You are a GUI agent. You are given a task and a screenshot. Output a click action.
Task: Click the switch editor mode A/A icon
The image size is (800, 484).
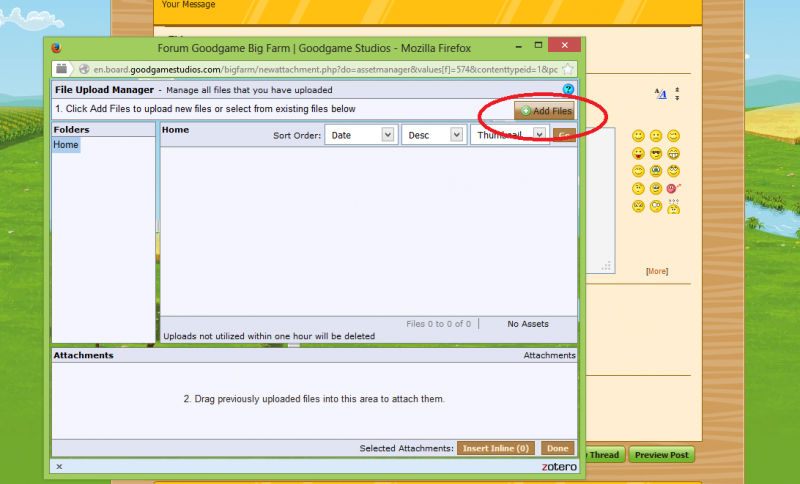coord(660,94)
